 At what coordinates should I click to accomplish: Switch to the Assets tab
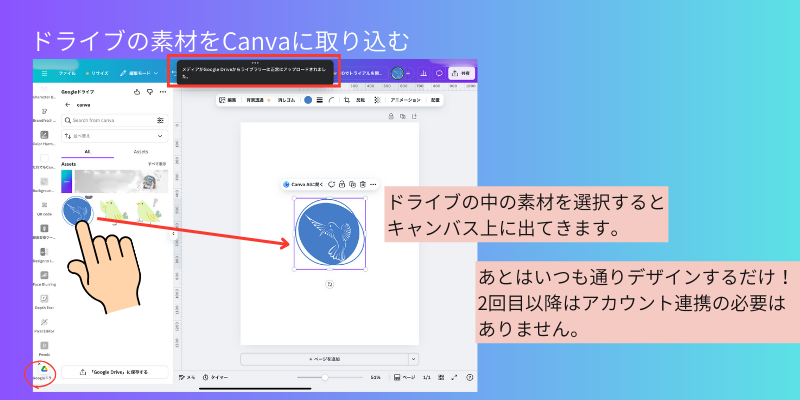click(x=141, y=152)
